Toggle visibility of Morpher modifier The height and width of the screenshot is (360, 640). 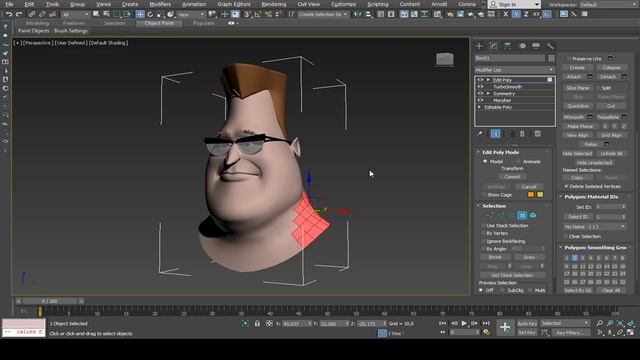(480, 100)
